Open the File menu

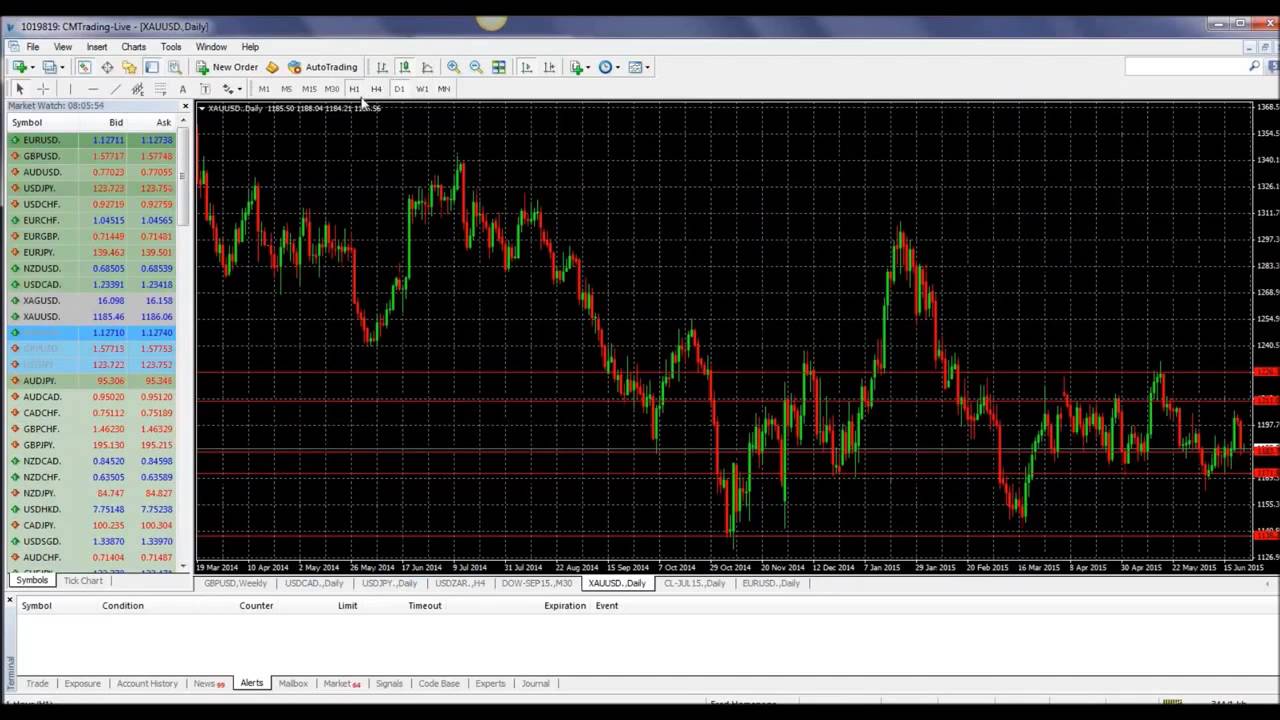pyautogui.click(x=33, y=47)
